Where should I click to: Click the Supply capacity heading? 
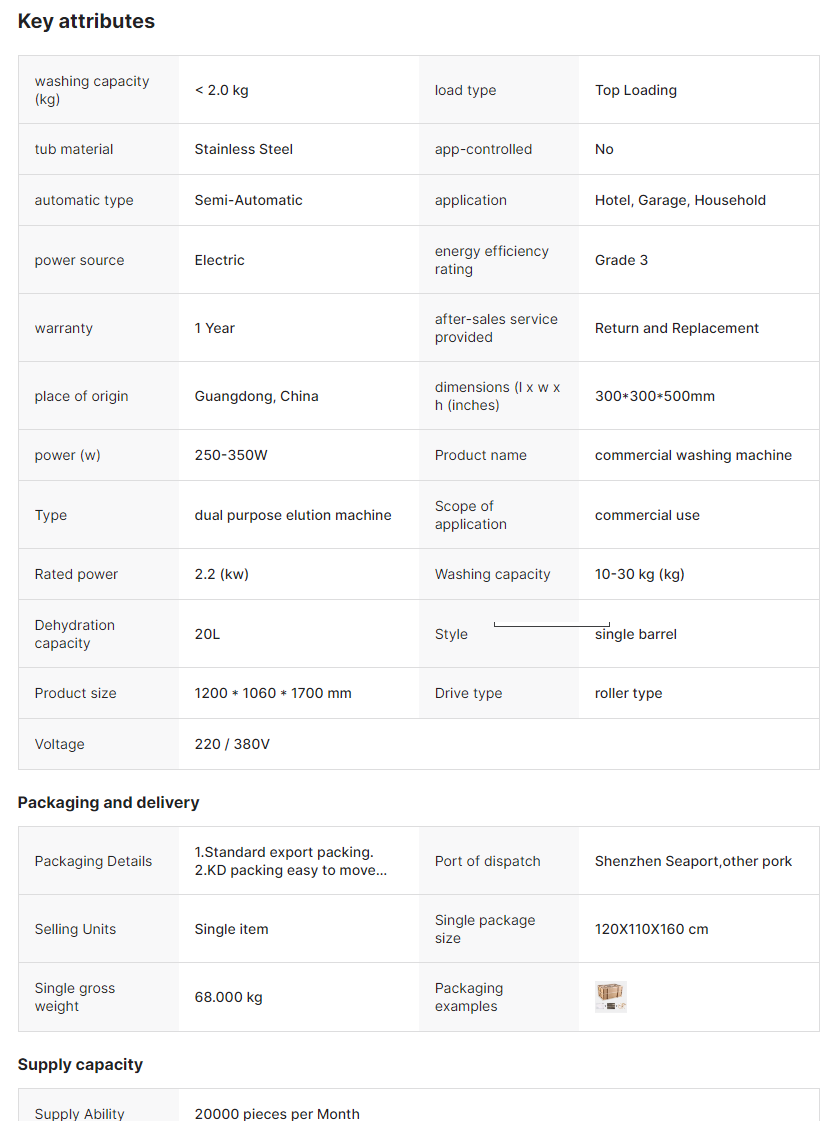pyautogui.click(x=80, y=1064)
